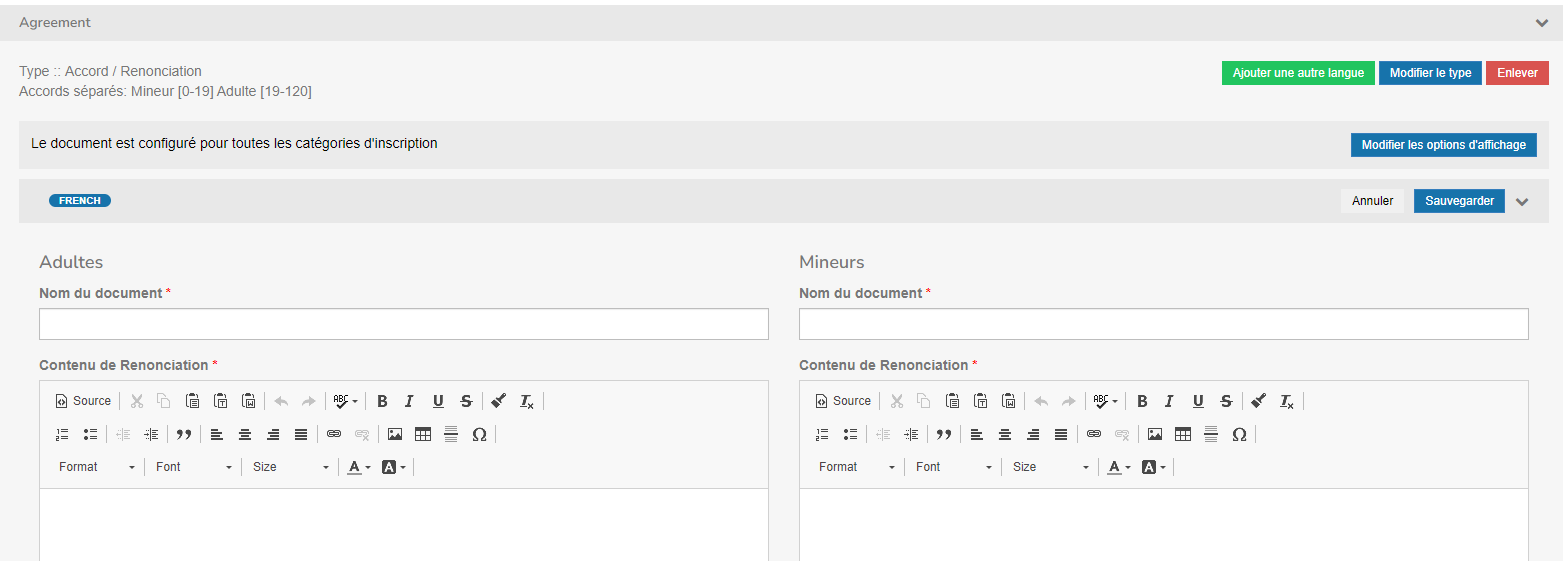Click Remove Format in Adultes editor
Image resolution: width=1563 pixels, height=561 pixels.
pos(527,401)
